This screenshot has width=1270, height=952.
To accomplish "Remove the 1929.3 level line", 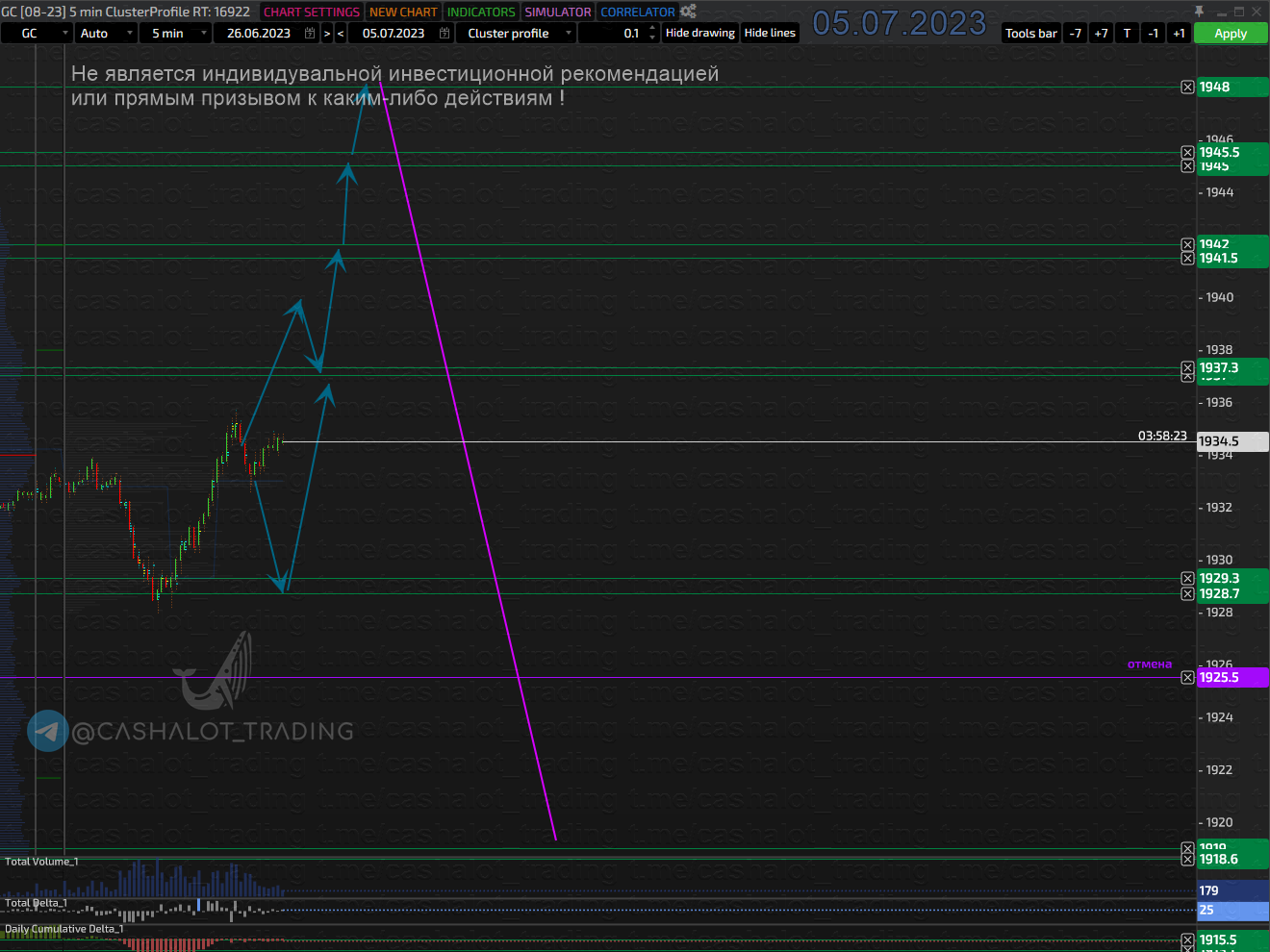I will (x=1187, y=579).
